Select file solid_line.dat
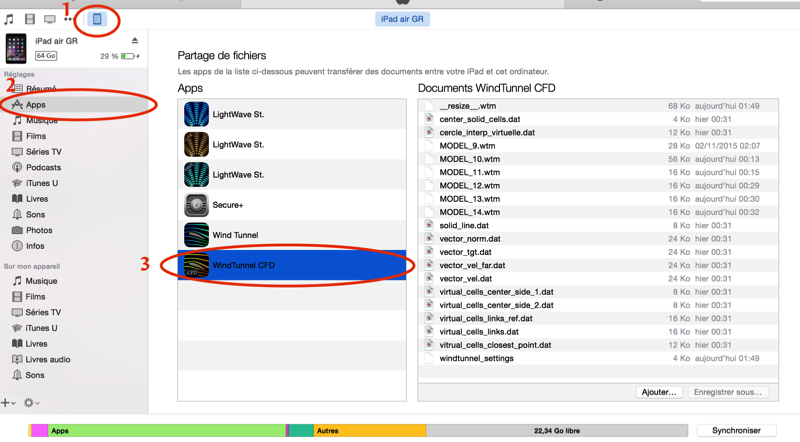The width and height of the screenshot is (800, 442). (598, 225)
